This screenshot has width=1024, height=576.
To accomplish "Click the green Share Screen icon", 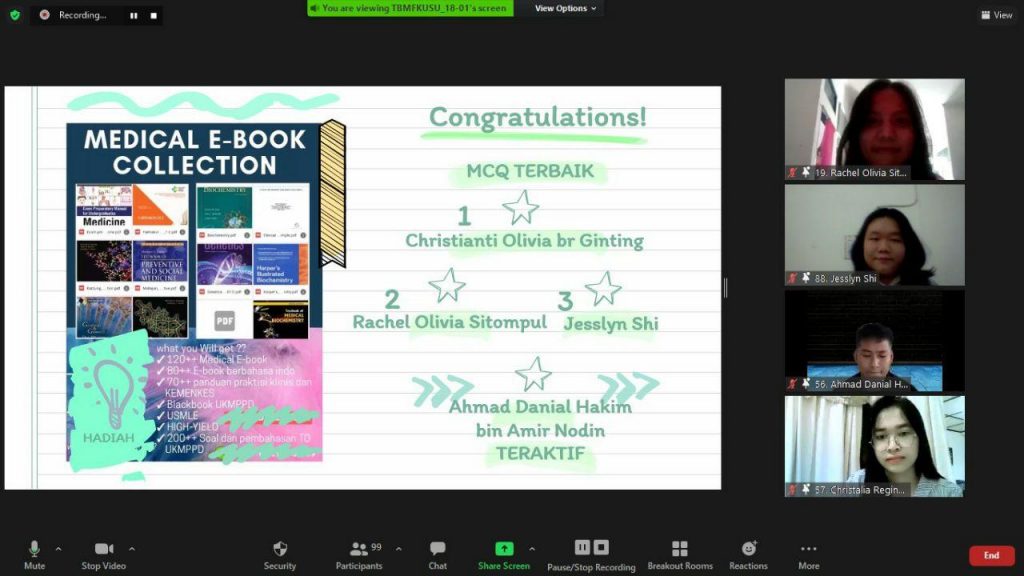I will click(504, 548).
